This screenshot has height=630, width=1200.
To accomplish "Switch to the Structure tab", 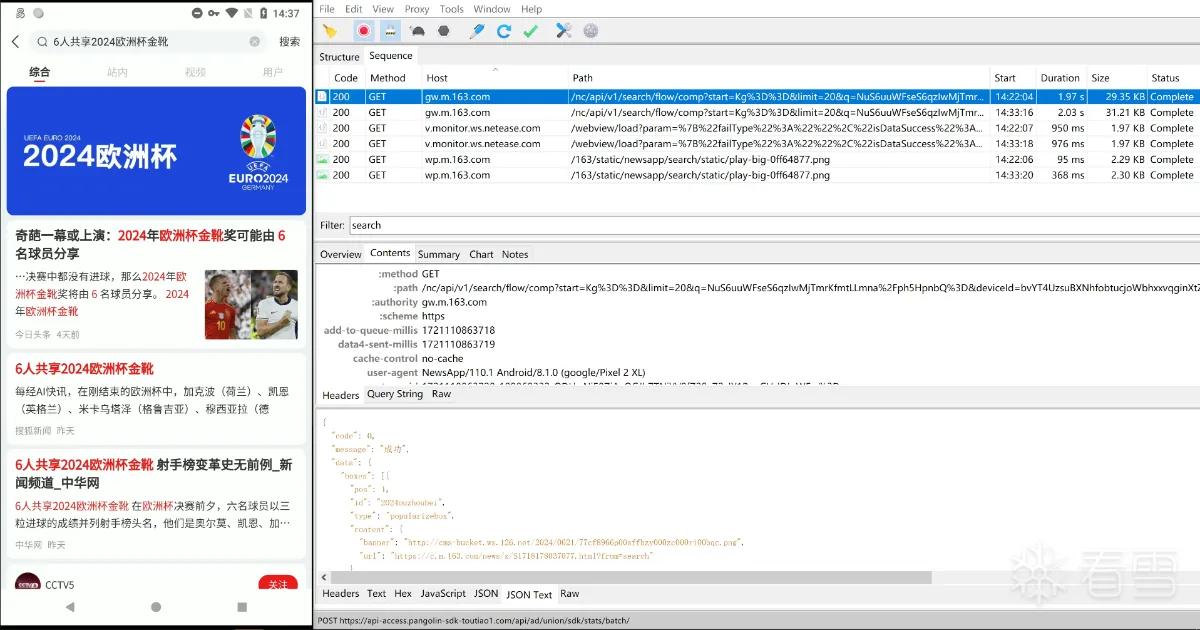I will pyautogui.click(x=339, y=57).
